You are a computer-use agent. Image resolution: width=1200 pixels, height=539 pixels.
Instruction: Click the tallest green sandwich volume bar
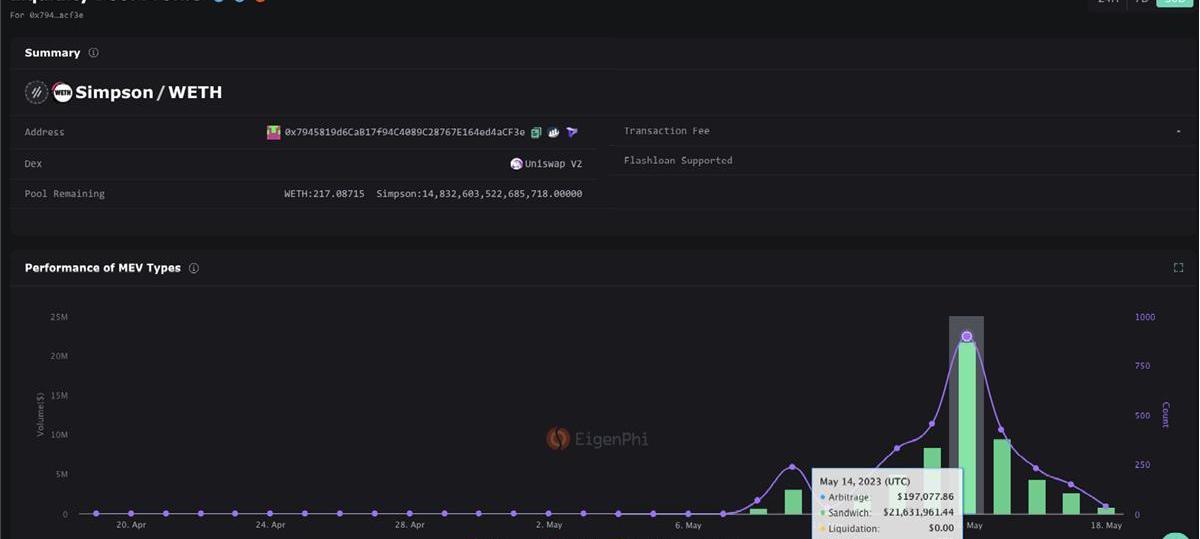(967, 428)
